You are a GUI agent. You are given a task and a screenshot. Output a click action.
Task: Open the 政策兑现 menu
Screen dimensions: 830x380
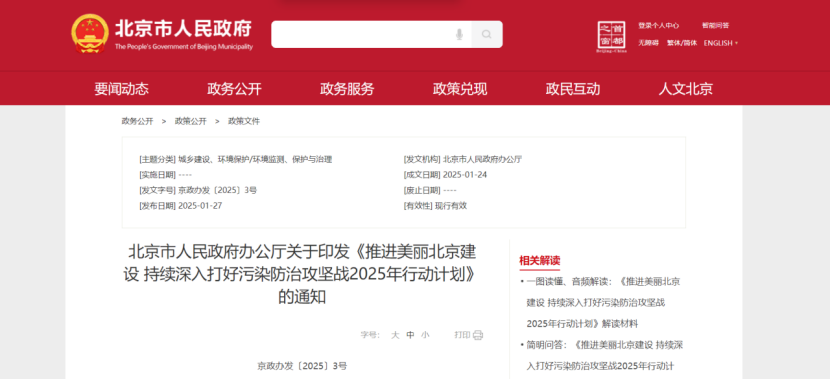click(x=460, y=89)
